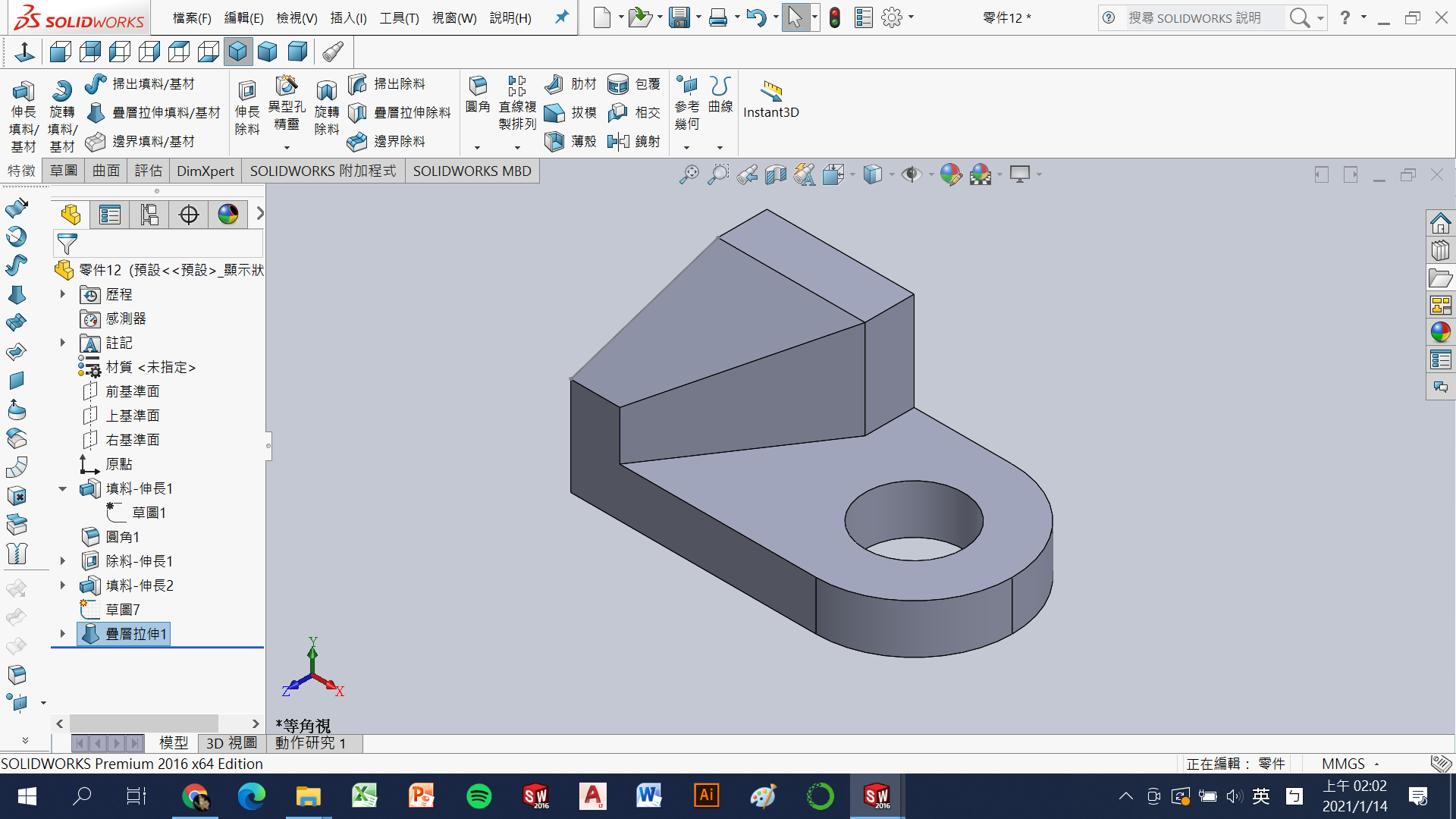This screenshot has width=1456, height=819.
Task: Switch to the 動作研究 1 tab
Action: coord(310,743)
